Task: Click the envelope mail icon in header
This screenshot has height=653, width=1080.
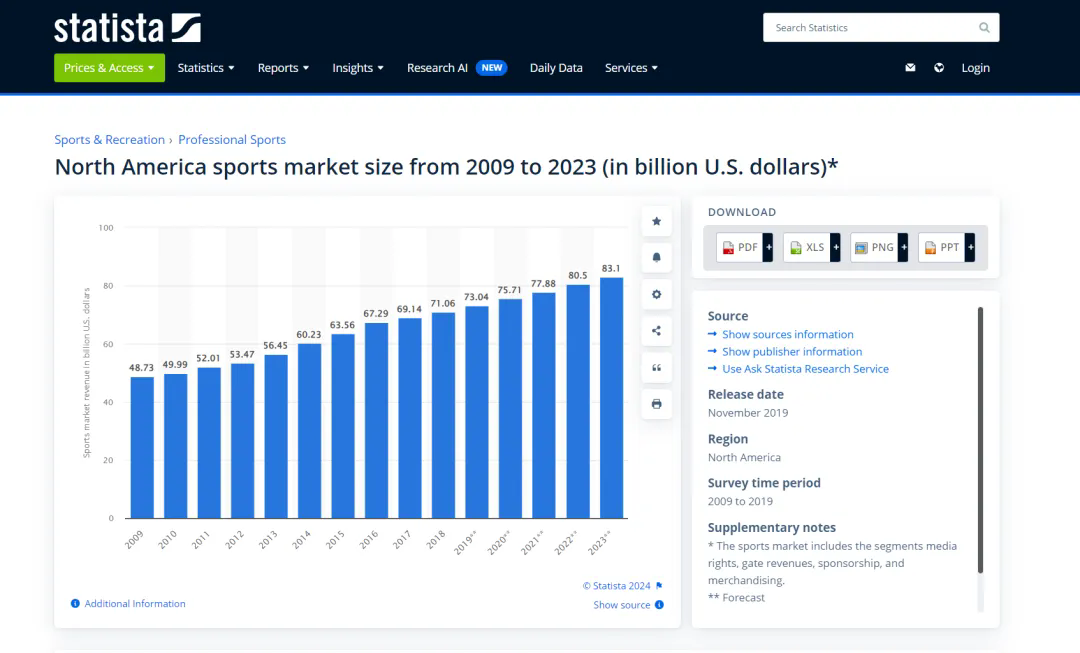Action: (x=910, y=68)
